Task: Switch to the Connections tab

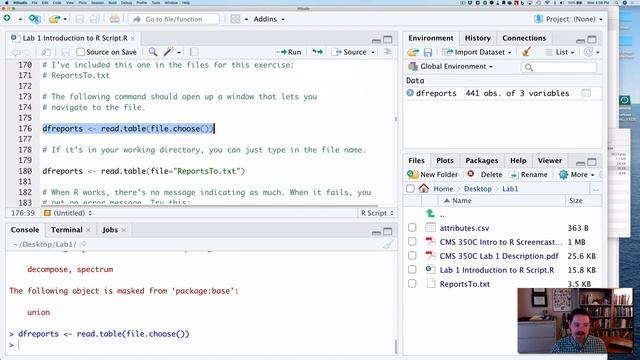Action: click(x=524, y=38)
